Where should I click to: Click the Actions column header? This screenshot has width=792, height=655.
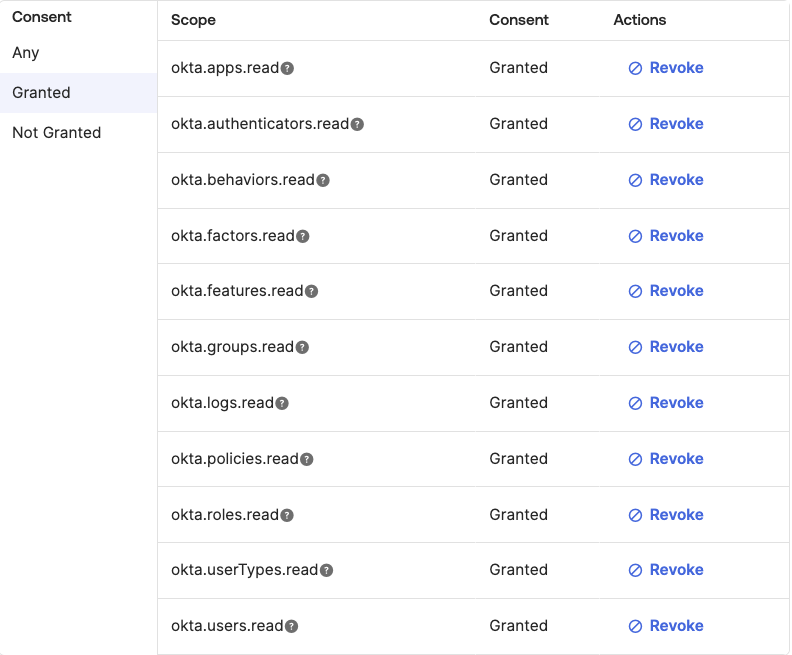coord(639,20)
